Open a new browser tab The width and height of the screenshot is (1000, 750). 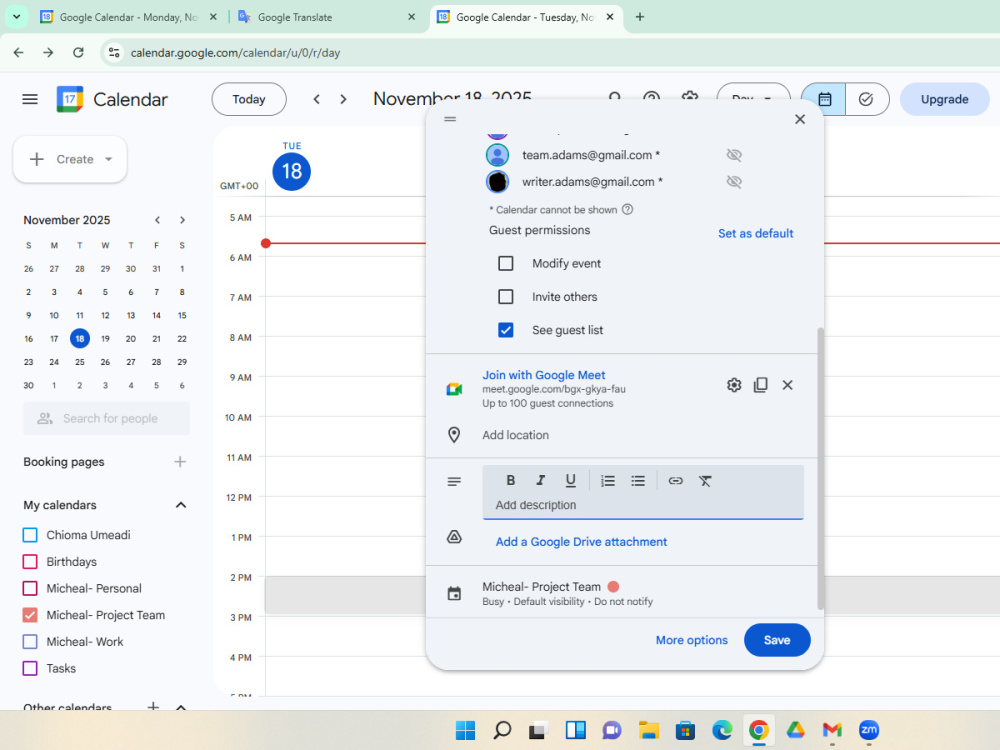click(640, 17)
